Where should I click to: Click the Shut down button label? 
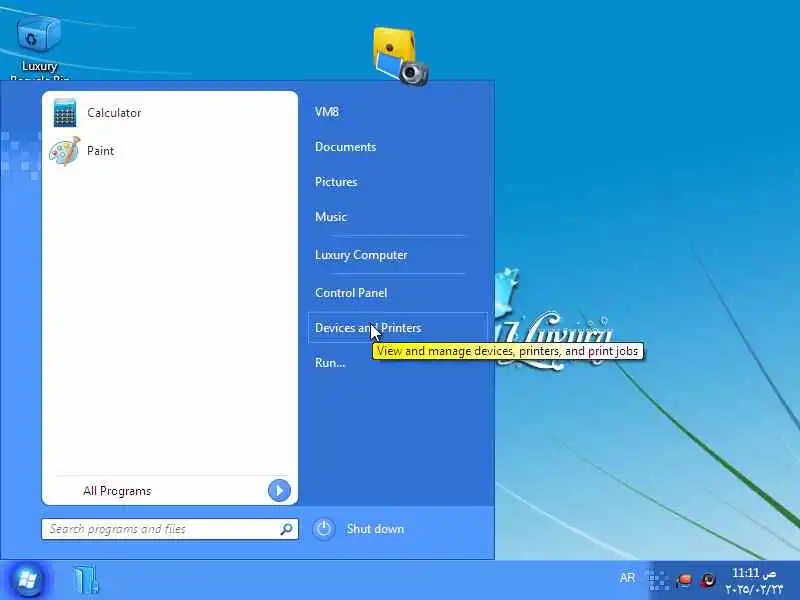(376, 529)
